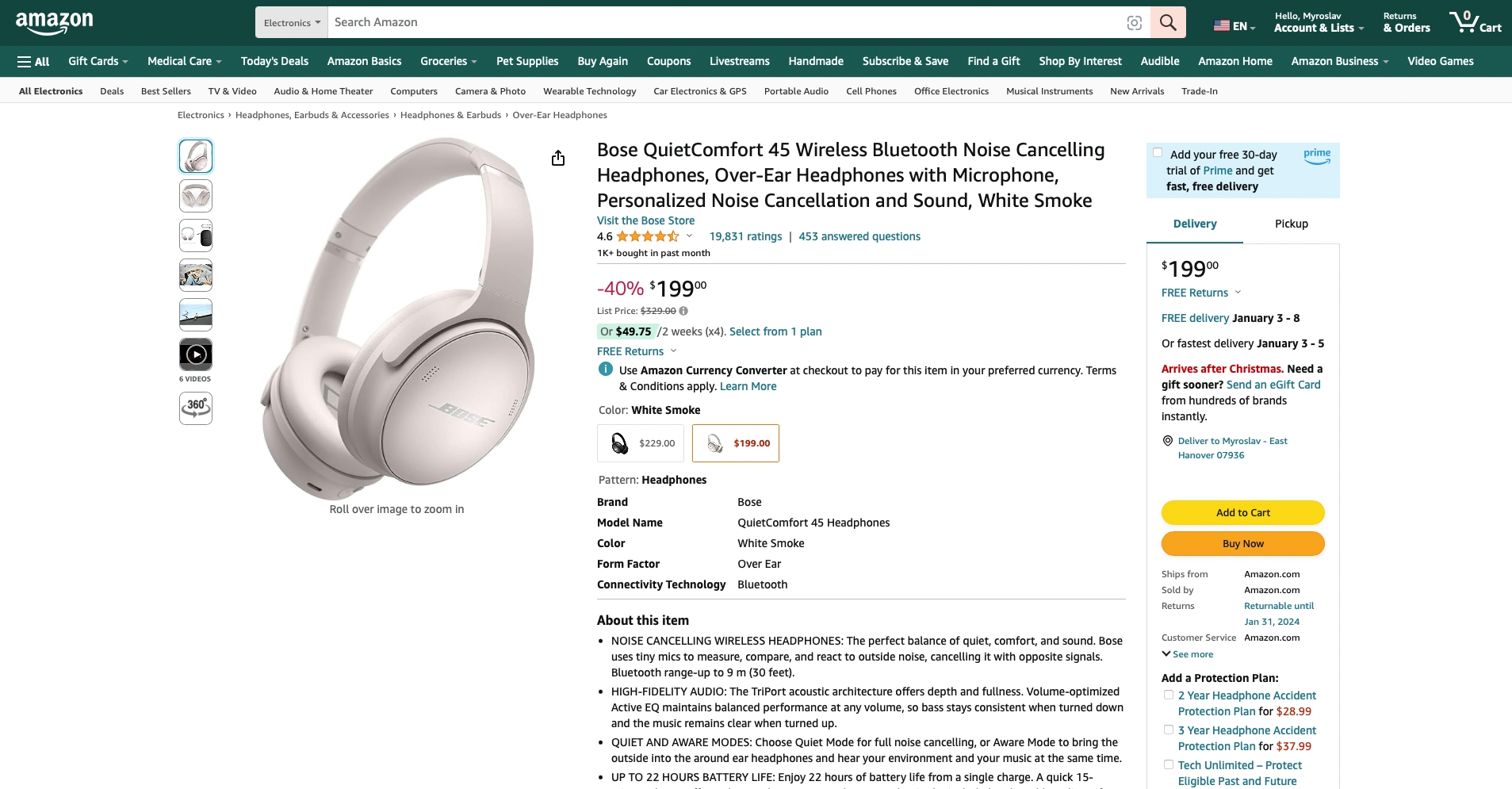Select the black color swatch at $229.00
The image size is (1512, 789).
coord(641,443)
